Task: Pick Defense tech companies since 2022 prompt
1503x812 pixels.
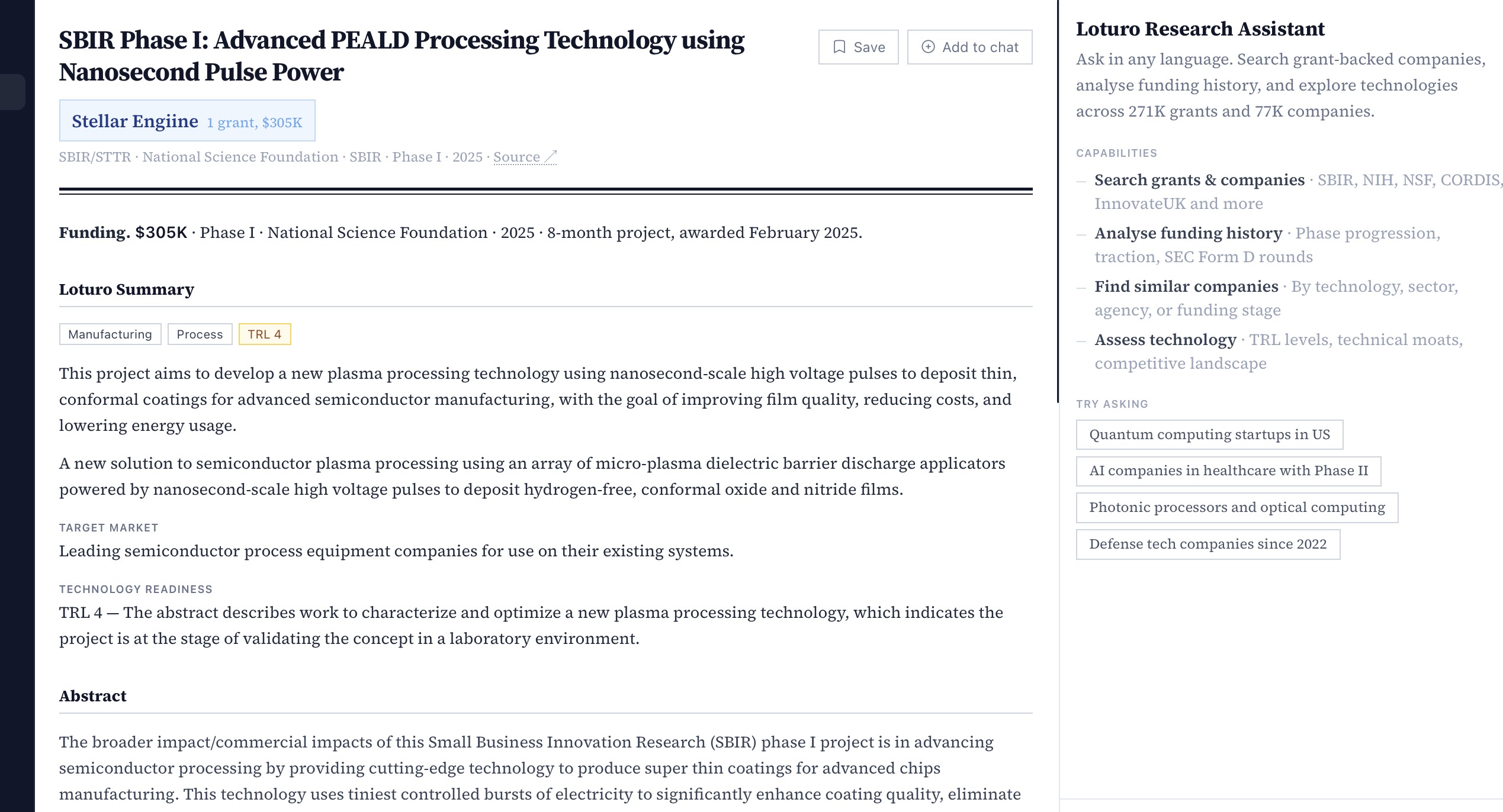Action: click(1207, 544)
